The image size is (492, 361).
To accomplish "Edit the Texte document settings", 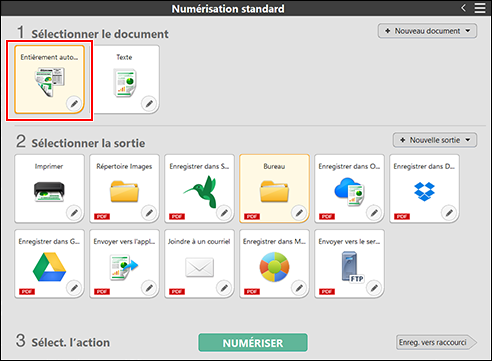I will pyautogui.click(x=149, y=104).
